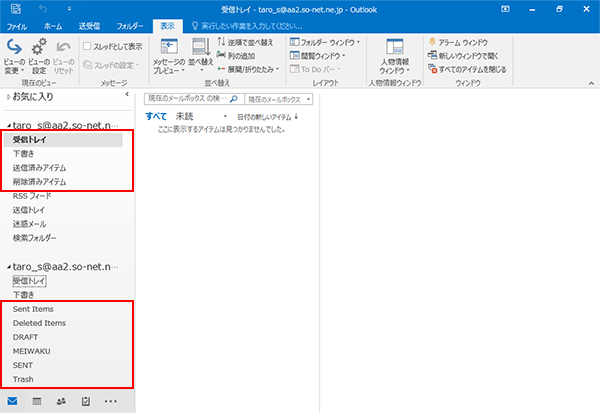Filter messages by 未読 (Unread)
The width and height of the screenshot is (600, 413).
(x=184, y=116)
